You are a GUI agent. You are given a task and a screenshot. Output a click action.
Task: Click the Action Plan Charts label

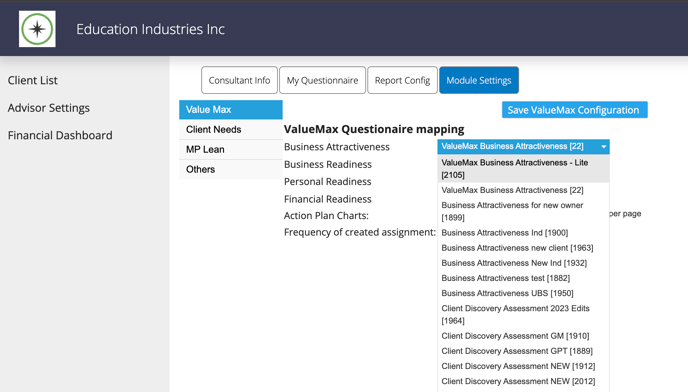click(326, 216)
